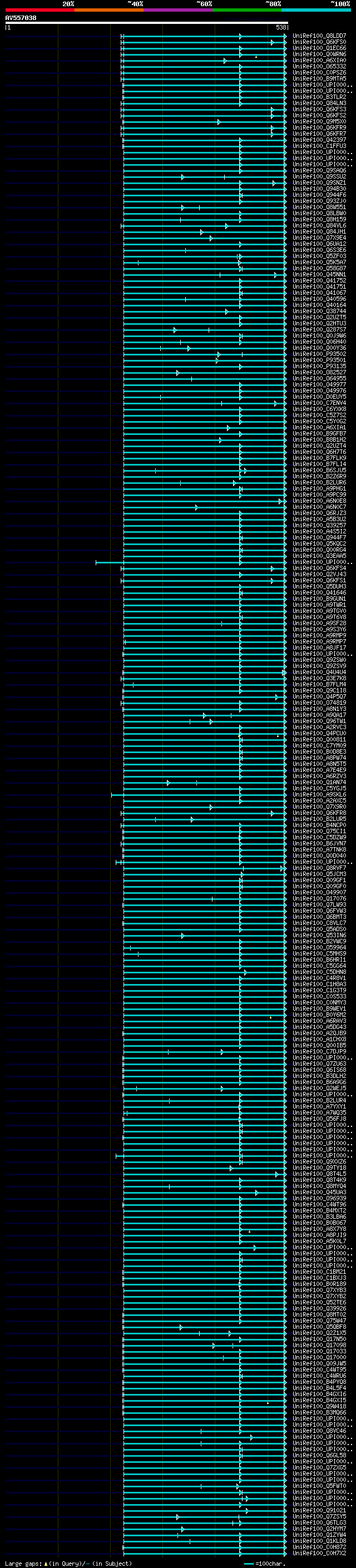356x1568 pixels.
Task: Select hit label UniRef100_Q00811
Action: coord(319,740)
